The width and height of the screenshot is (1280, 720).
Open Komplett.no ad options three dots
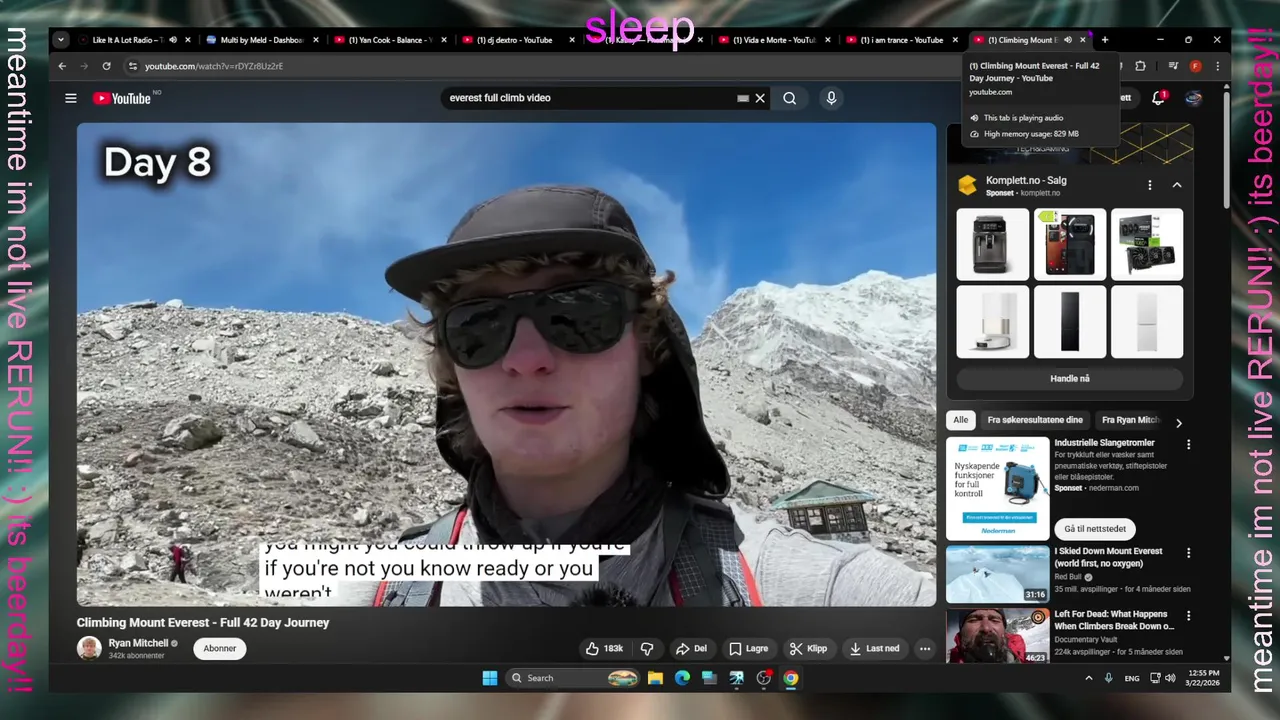[x=1150, y=185]
